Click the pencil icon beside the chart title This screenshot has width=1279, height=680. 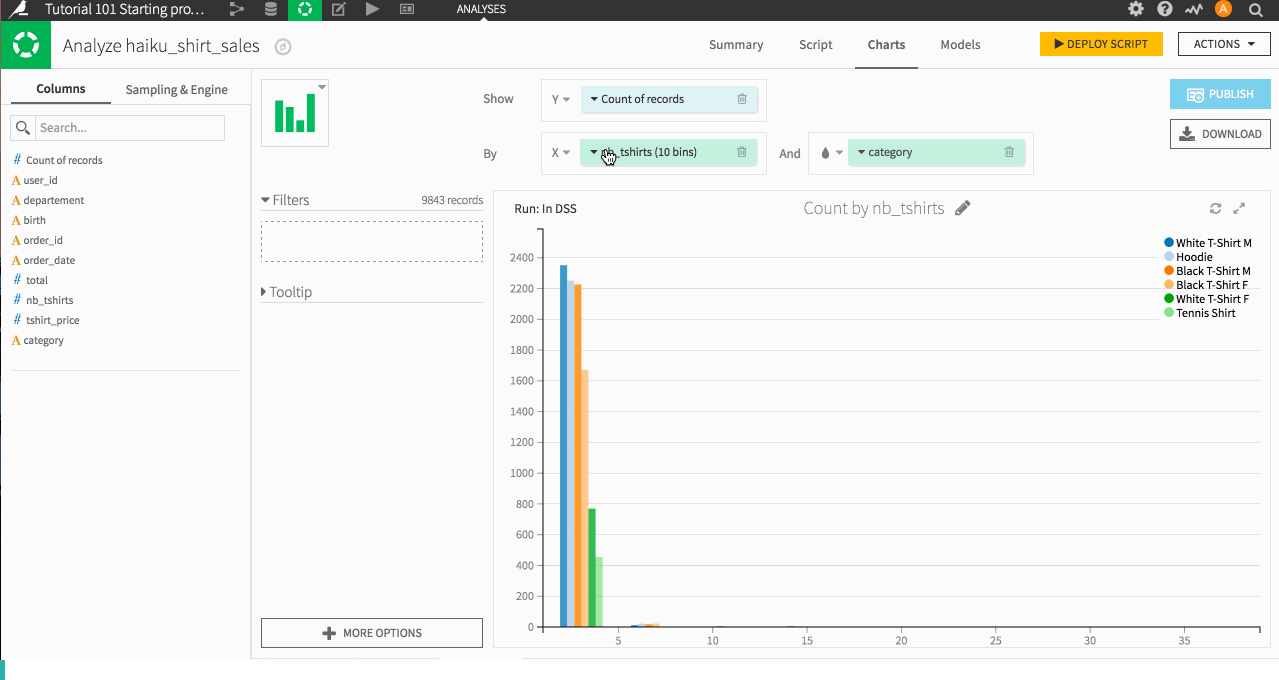962,207
